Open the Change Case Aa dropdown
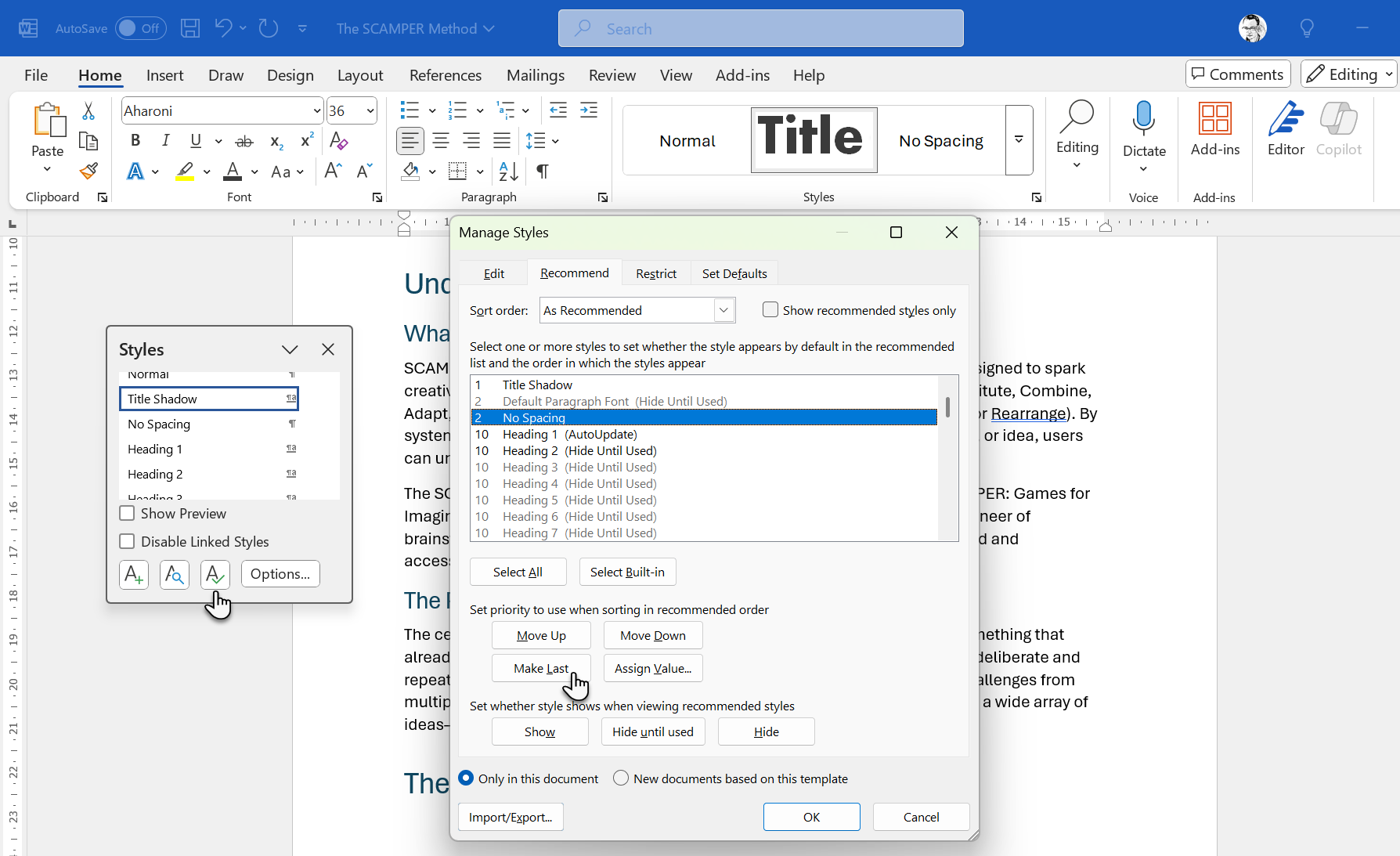The width and height of the screenshot is (1400, 856). click(x=287, y=172)
